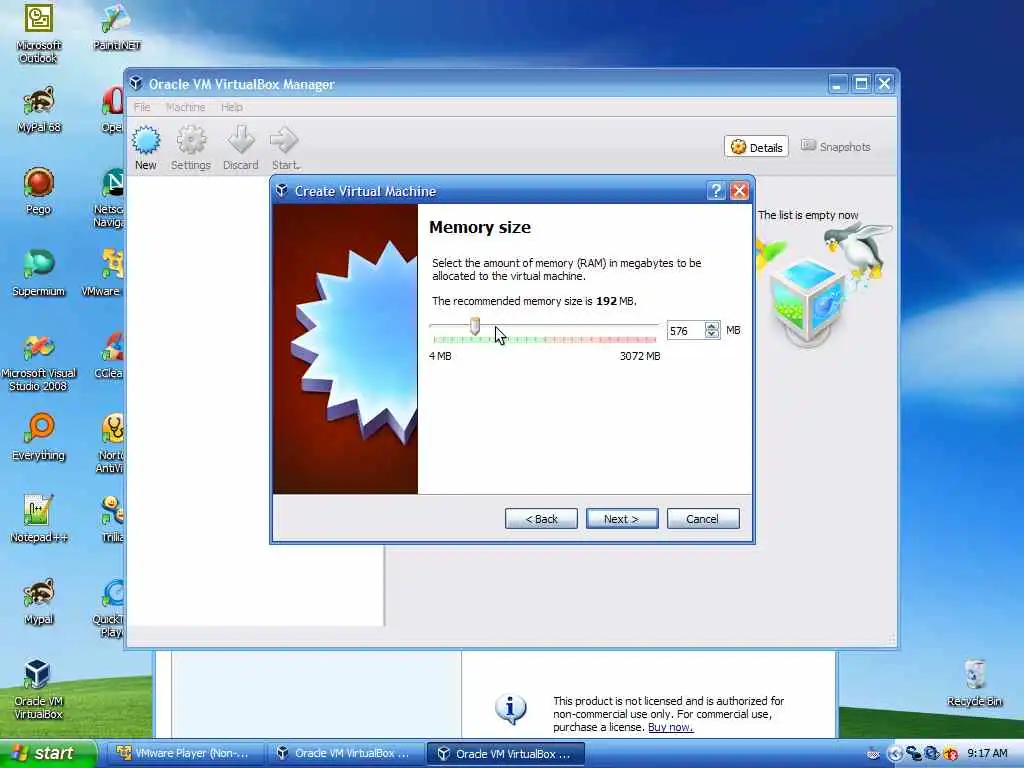1024x768 pixels.
Task: Open the Help menu in VirtualBox Manager
Action: (232, 107)
